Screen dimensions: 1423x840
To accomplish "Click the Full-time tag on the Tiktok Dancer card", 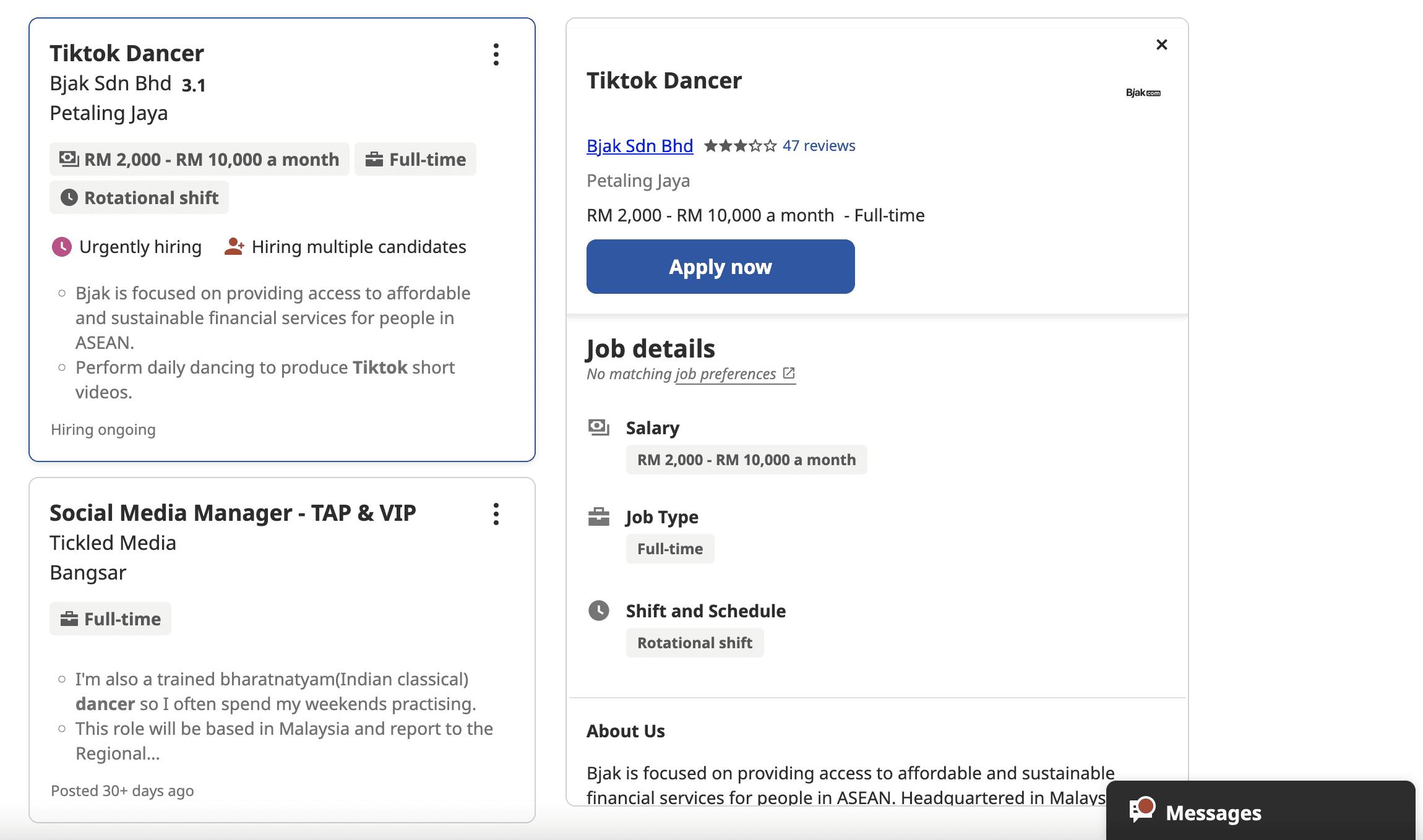I will tap(415, 159).
